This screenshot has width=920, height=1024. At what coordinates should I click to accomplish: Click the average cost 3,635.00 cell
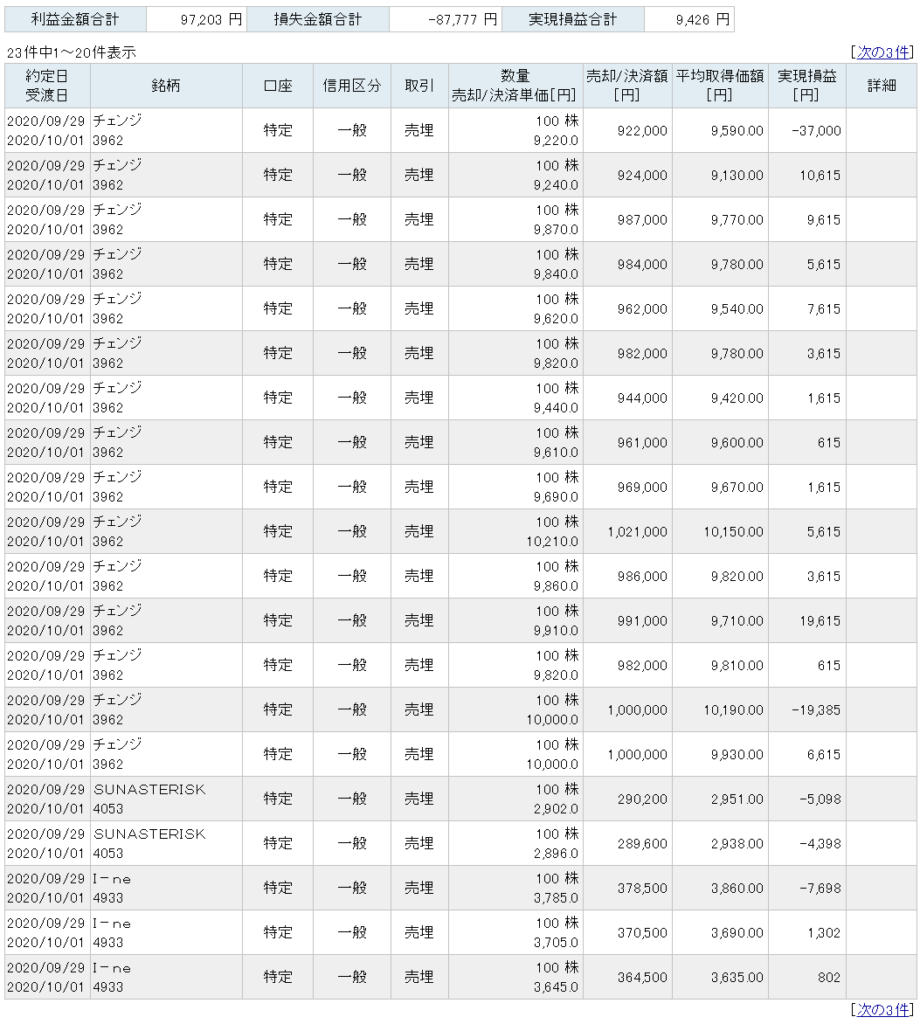click(720, 978)
